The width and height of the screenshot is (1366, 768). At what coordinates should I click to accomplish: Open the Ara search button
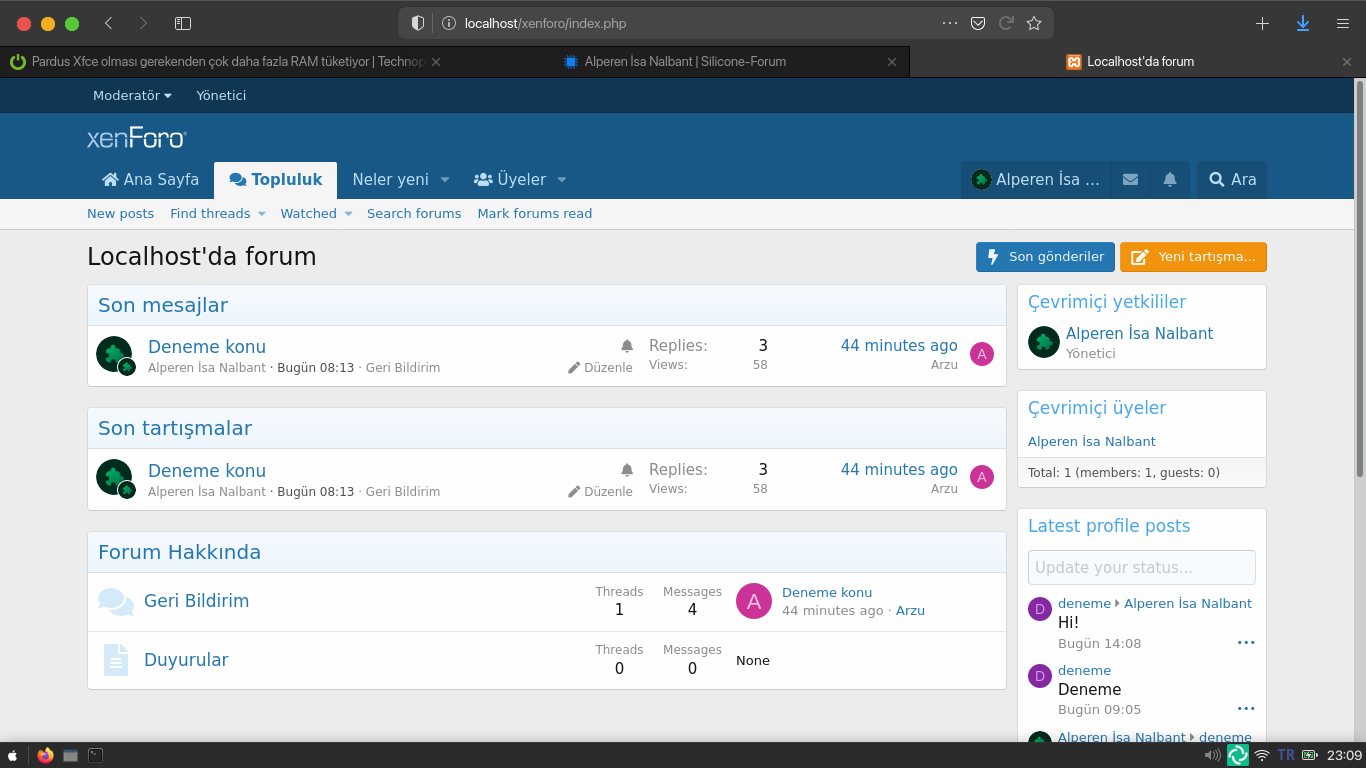[1232, 180]
